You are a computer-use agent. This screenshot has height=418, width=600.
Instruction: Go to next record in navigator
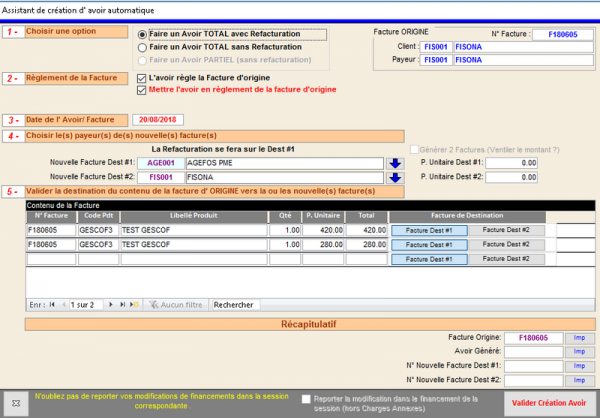click(x=111, y=303)
